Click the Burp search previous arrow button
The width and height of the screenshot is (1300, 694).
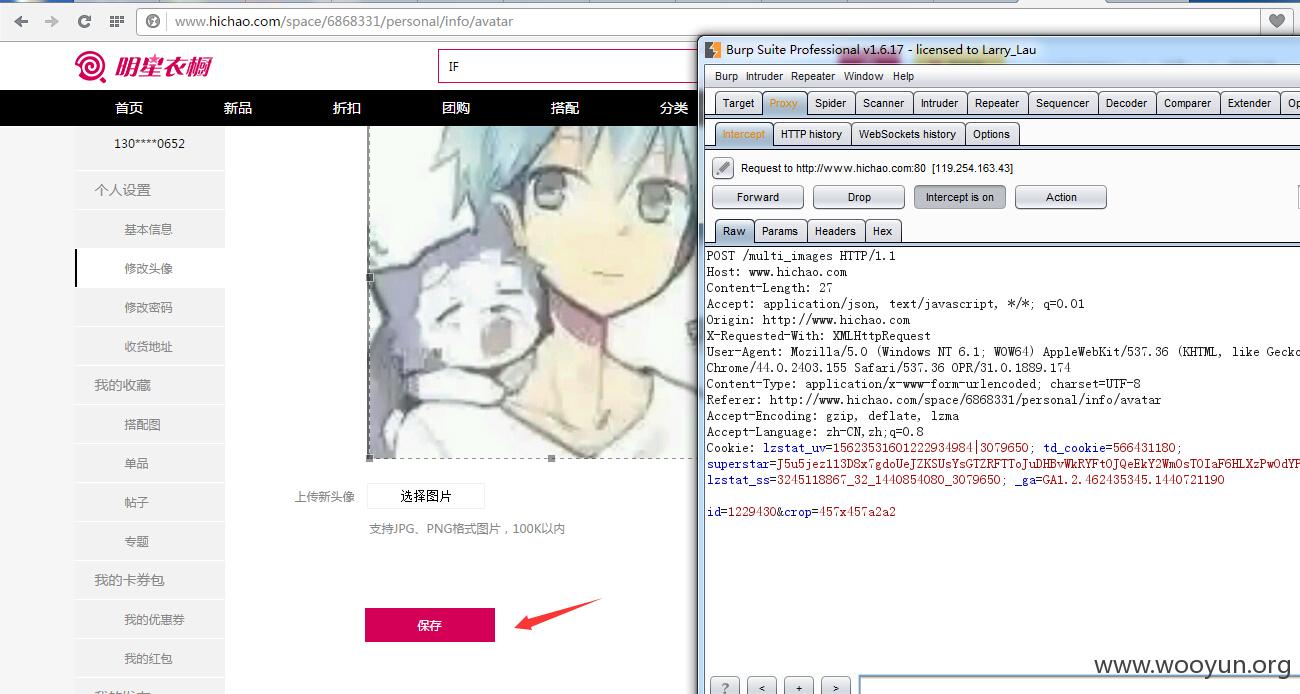tap(762, 687)
